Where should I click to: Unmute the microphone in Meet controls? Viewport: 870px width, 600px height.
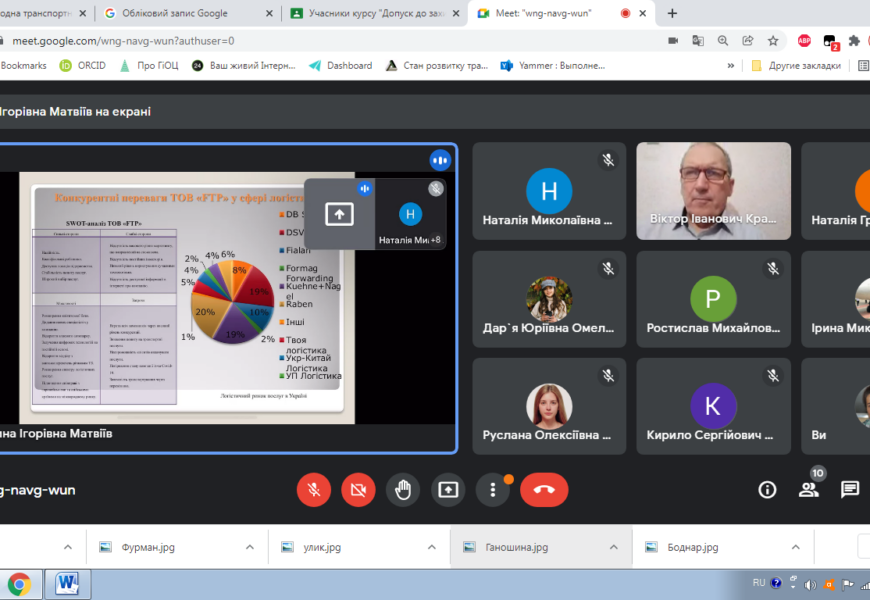tap(314, 490)
